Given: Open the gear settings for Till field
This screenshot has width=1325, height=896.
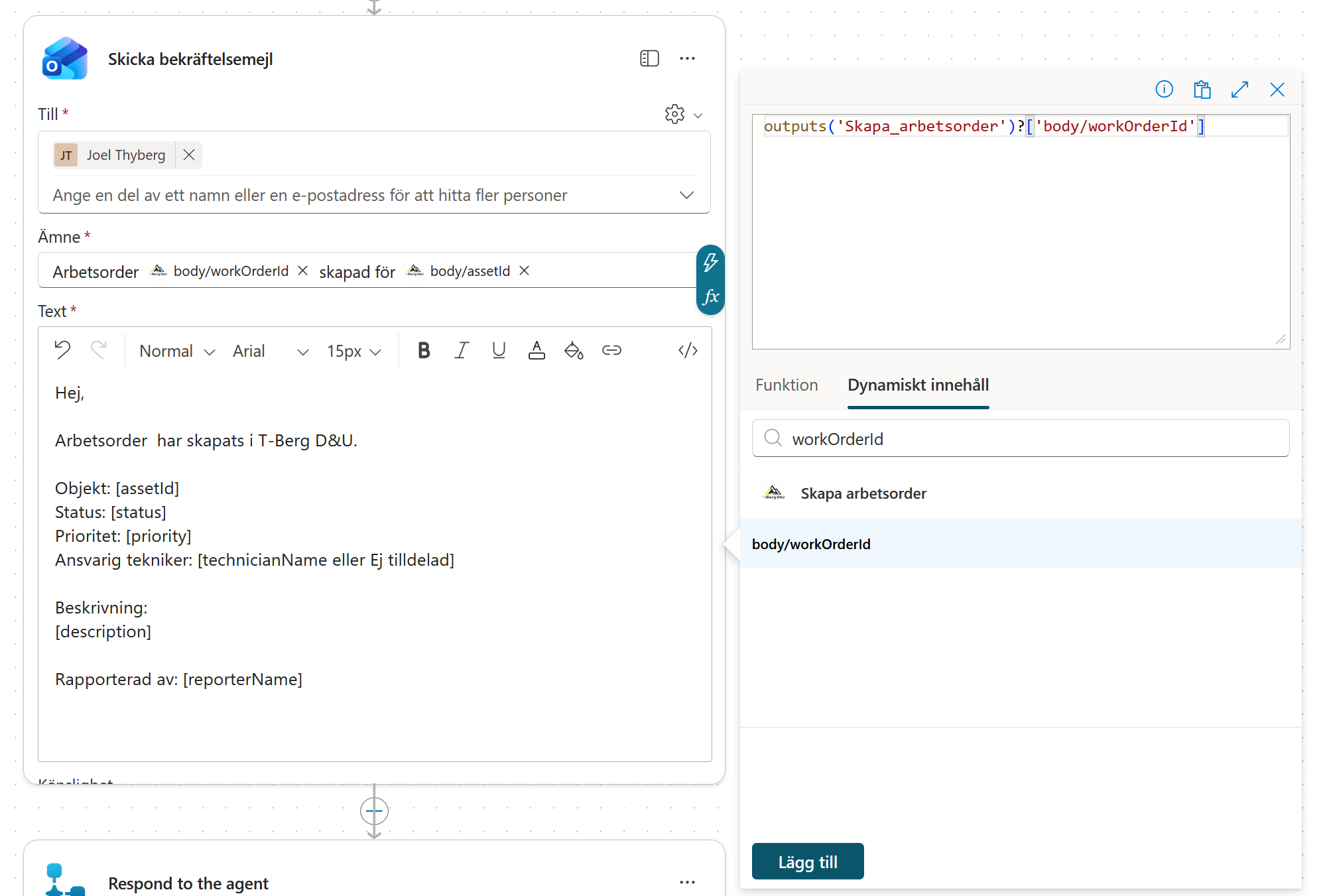Looking at the screenshot, I should point(674,114).
